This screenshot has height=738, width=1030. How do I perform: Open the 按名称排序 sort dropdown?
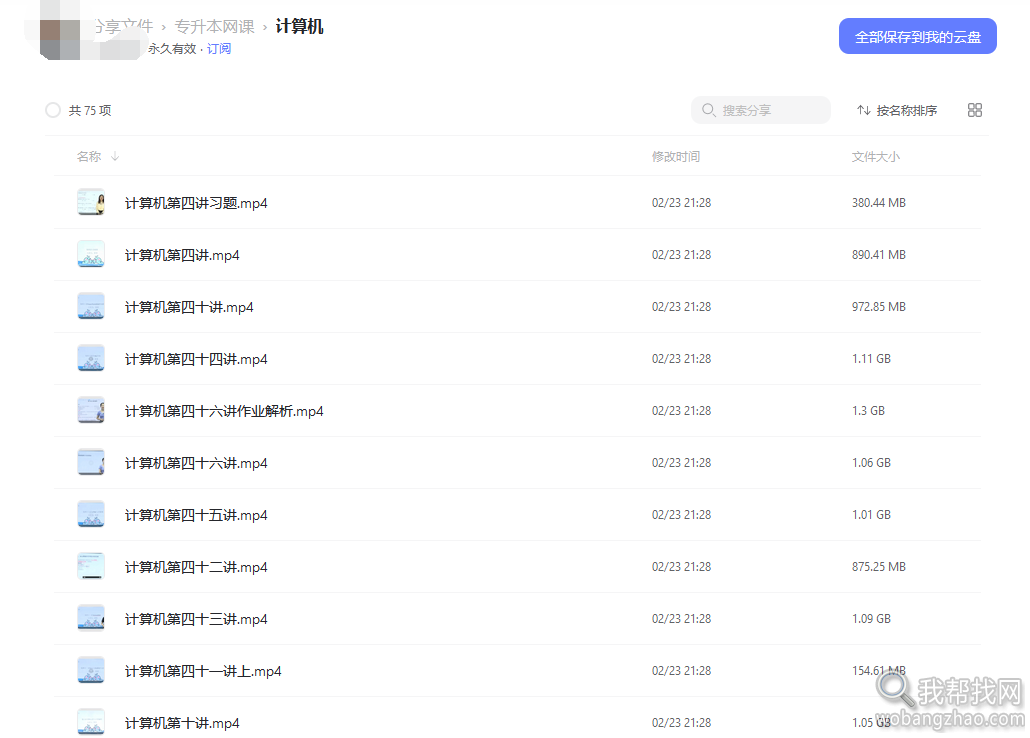(x=897, y=110)
